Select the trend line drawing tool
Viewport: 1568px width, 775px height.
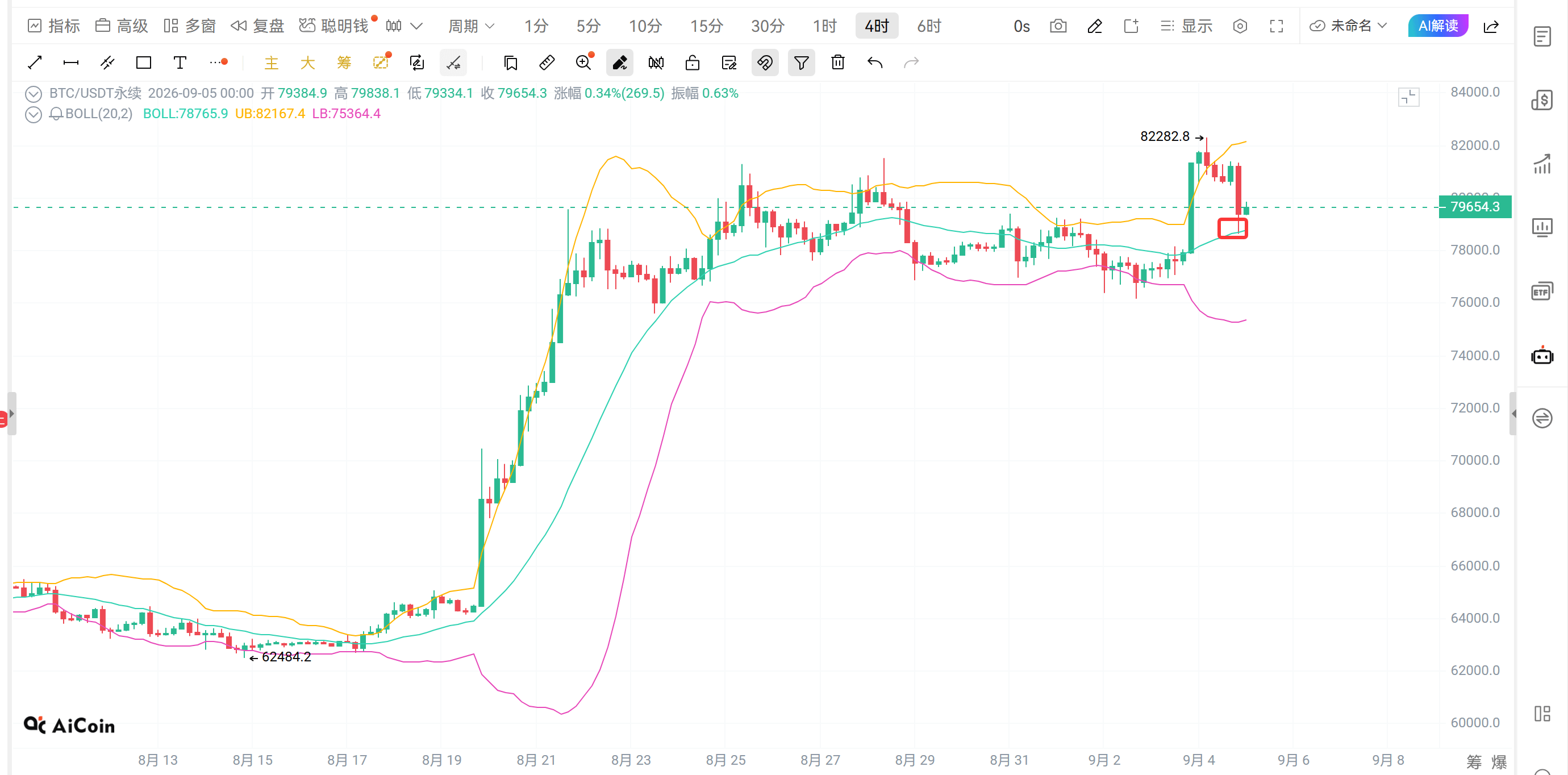[x=35, y=62]
